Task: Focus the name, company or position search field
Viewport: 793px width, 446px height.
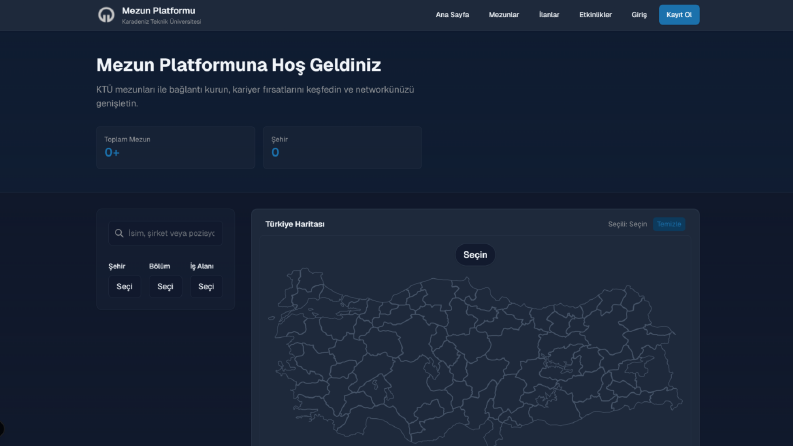Action: (165, 233)
